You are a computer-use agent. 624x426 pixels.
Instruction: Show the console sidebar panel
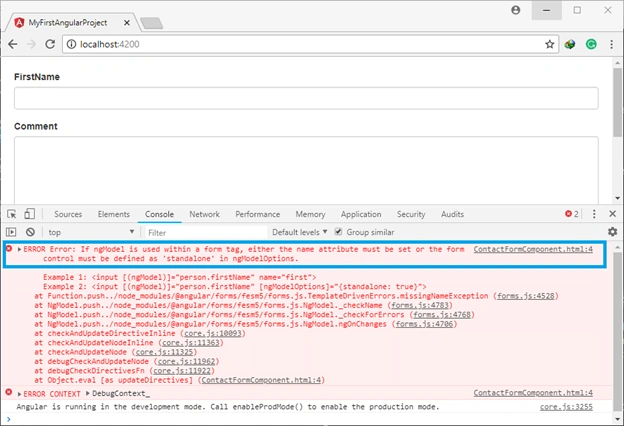11,232
